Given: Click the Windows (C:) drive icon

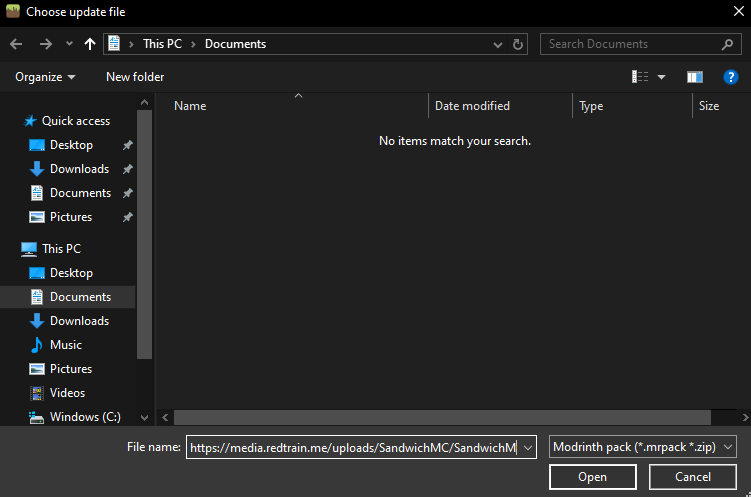Looking at the screenshot, I should pyautogui.click(x=36, y=418).
